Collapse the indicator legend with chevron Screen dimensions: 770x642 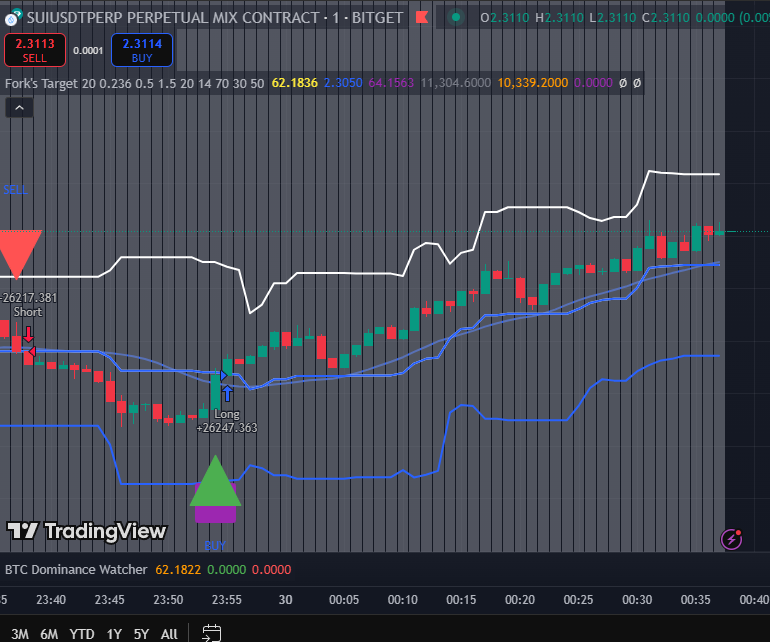[19, 108]
